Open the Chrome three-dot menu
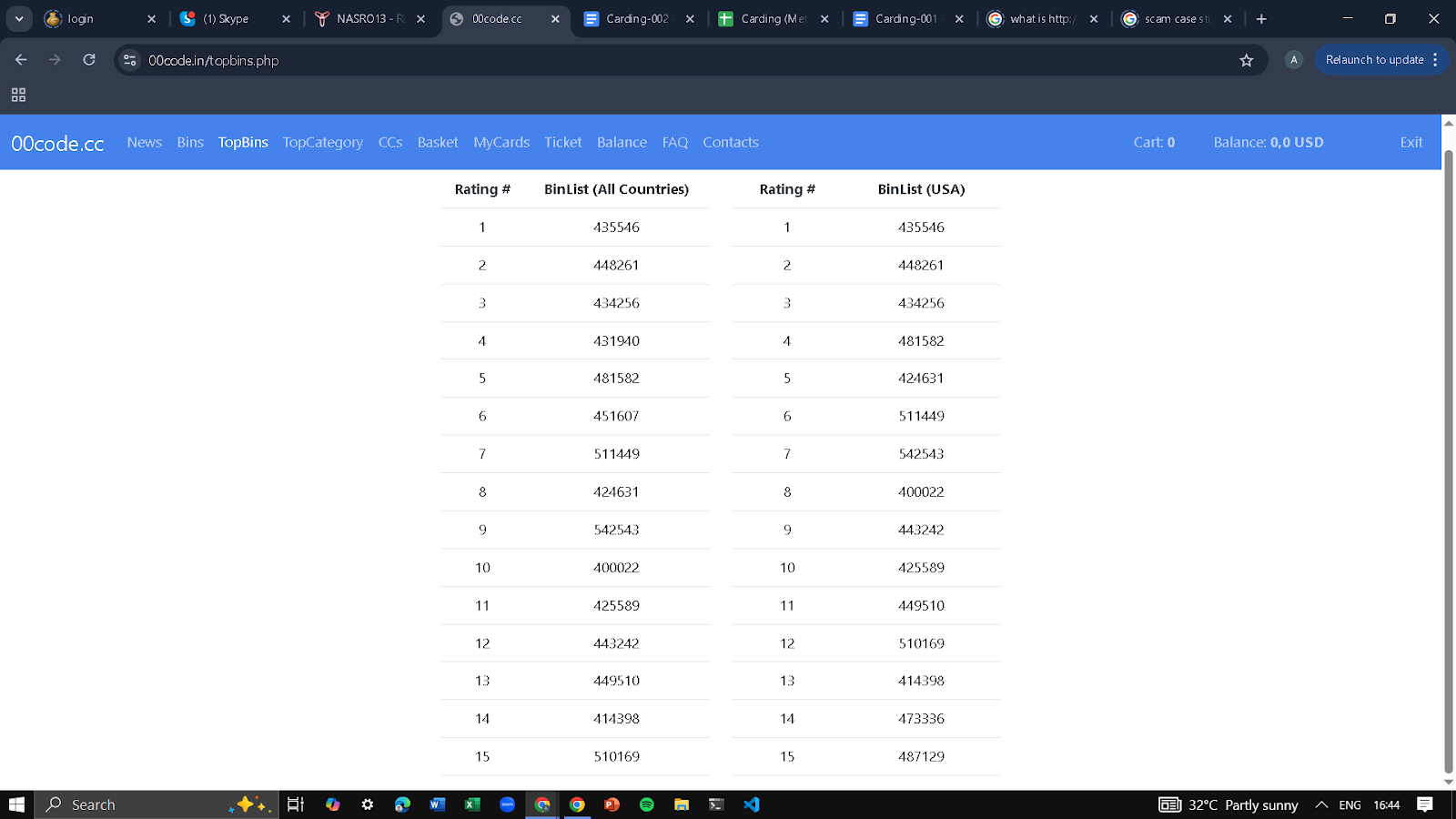Image resolution: width=1456 pixels, height=819 pixels. click(x=1435, y=60)
